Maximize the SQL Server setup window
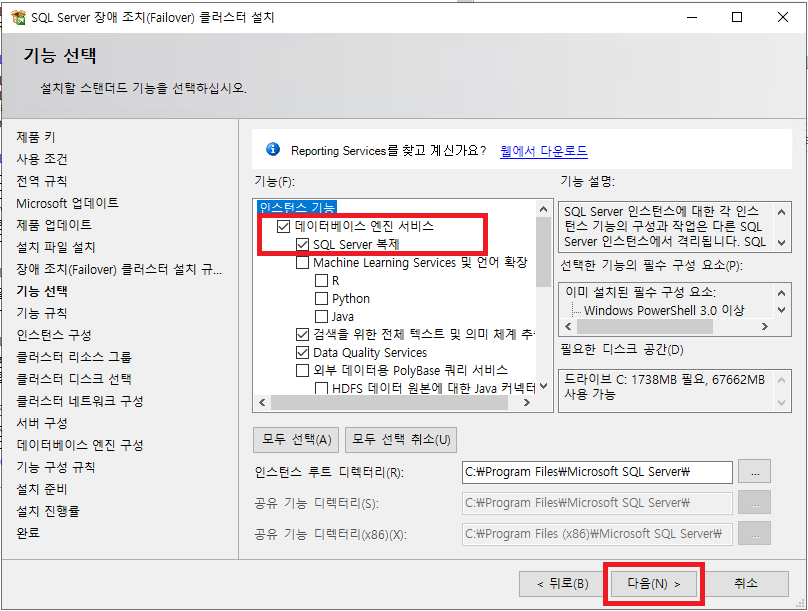 [x=737, y=18]
